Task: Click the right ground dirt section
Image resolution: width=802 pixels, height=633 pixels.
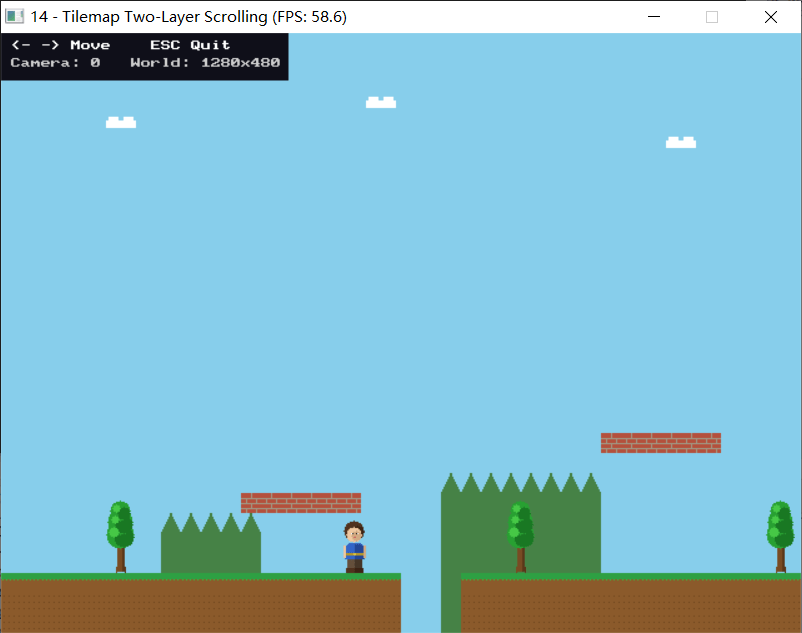Action: (630, 606)
